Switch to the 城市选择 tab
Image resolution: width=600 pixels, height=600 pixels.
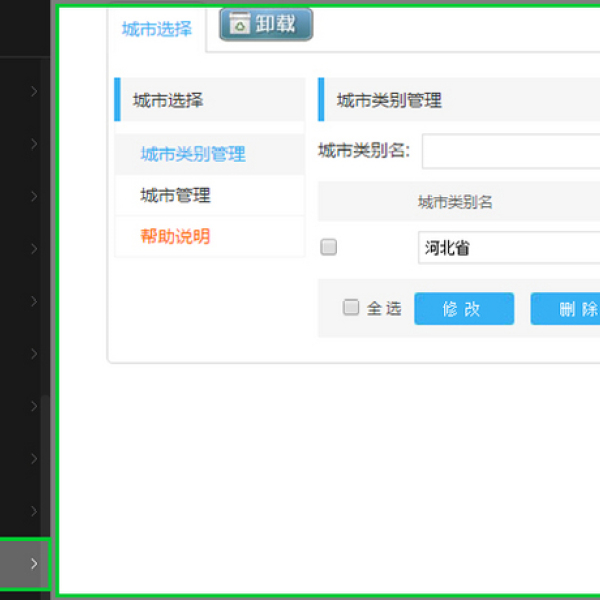pyautogui.click(x=157, y=29)
